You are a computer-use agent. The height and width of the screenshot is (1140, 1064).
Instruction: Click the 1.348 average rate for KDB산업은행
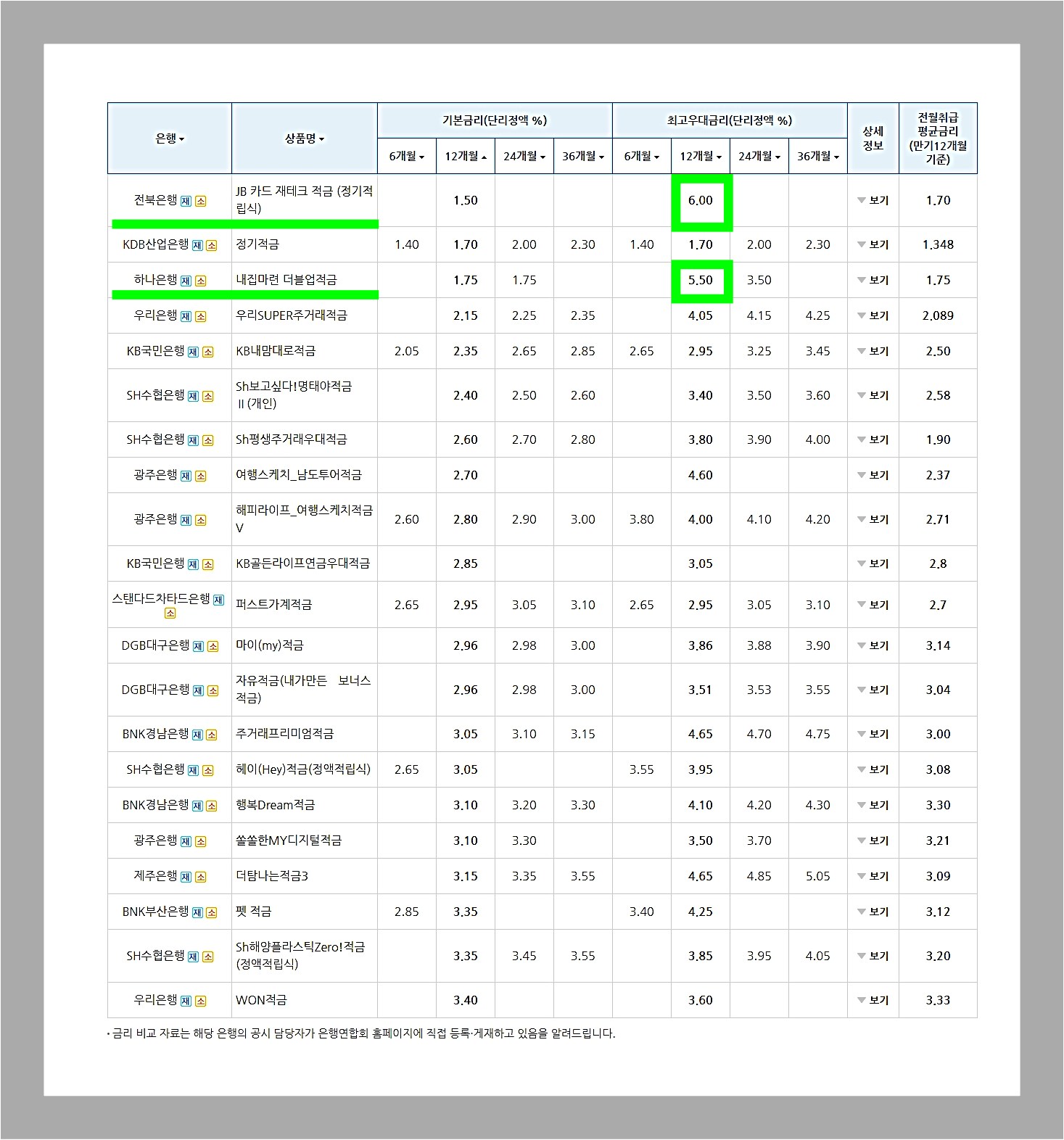[938, 245]
